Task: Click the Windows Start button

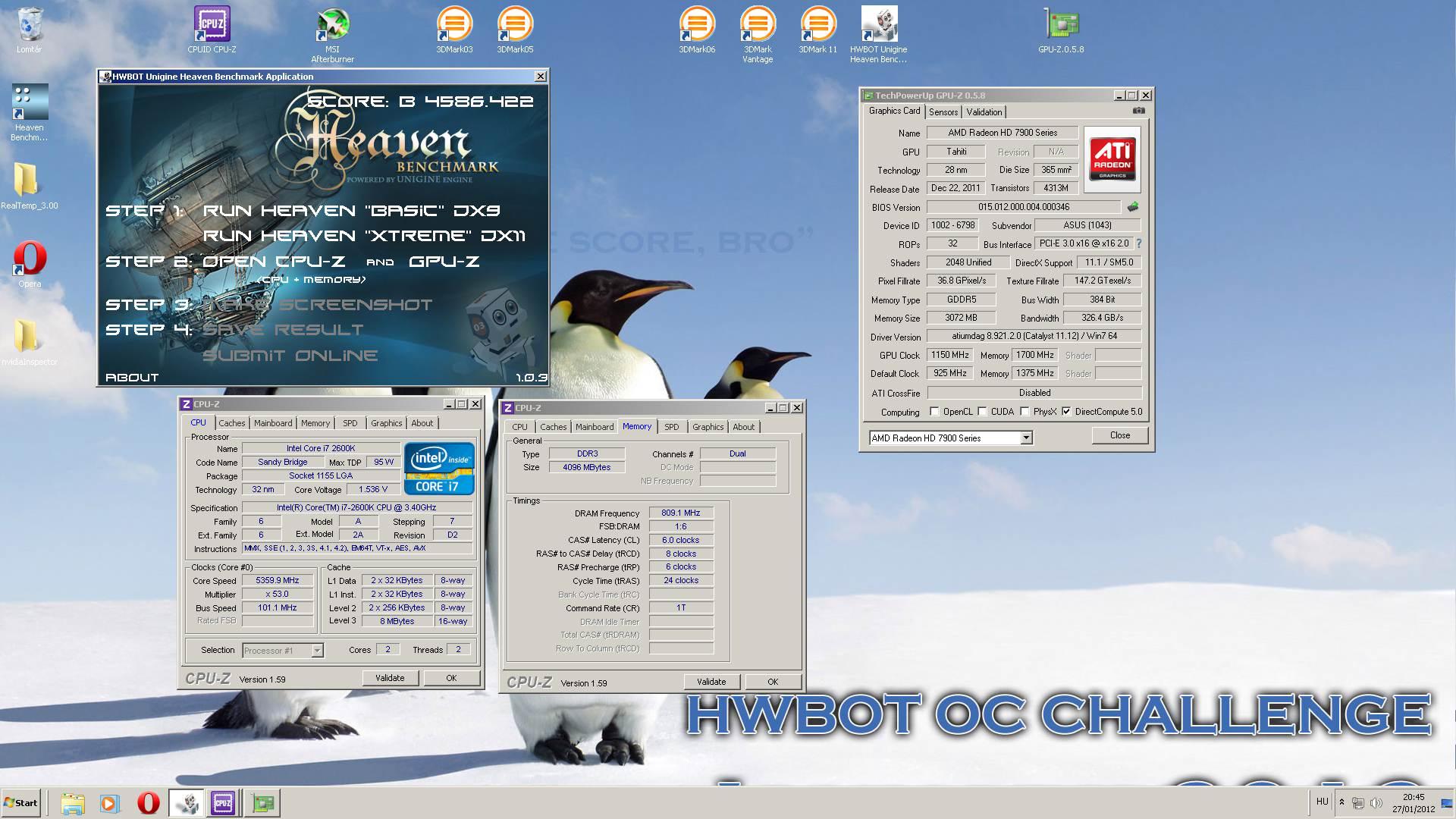Action: (x=21, y=803)
